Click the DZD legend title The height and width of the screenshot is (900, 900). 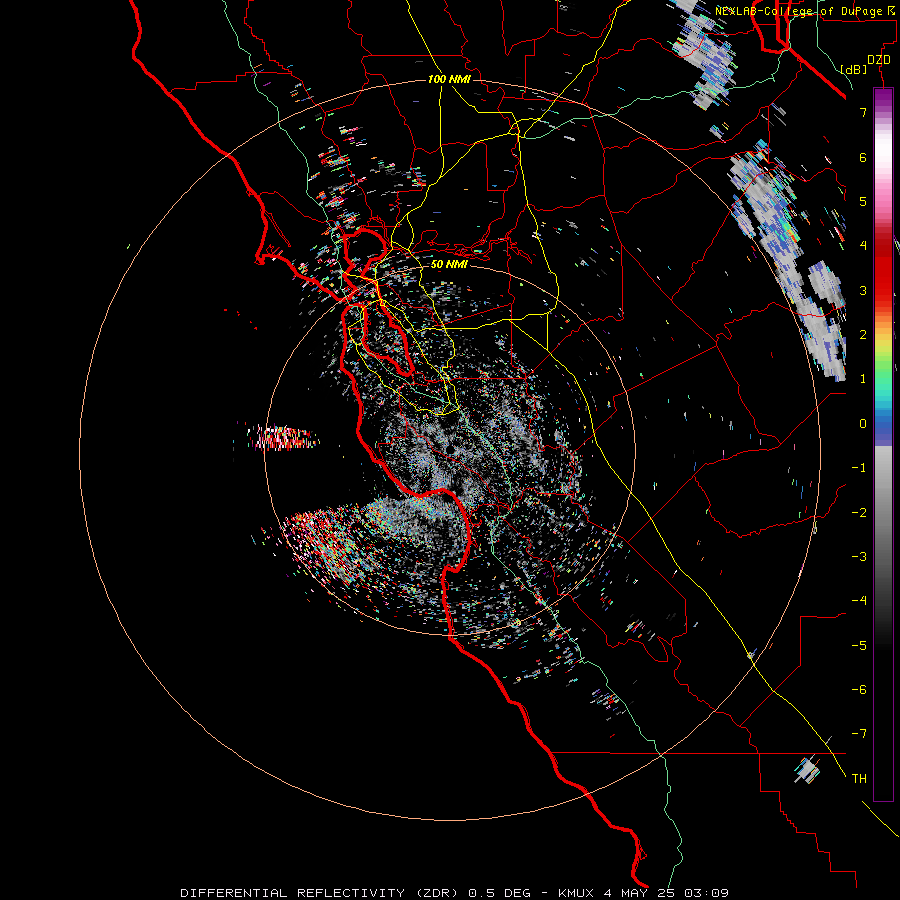[879, 60]
